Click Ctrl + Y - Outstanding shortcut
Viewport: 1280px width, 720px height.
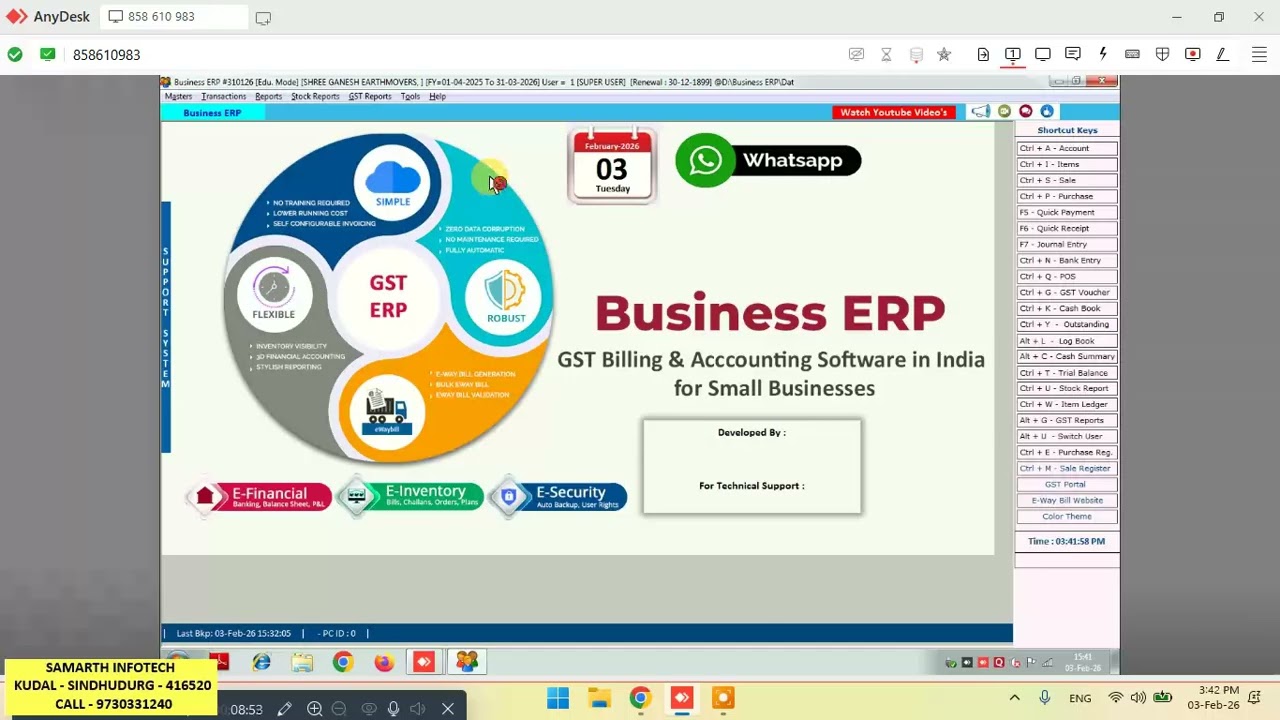pyautogui.click(x=1067, y=324)
